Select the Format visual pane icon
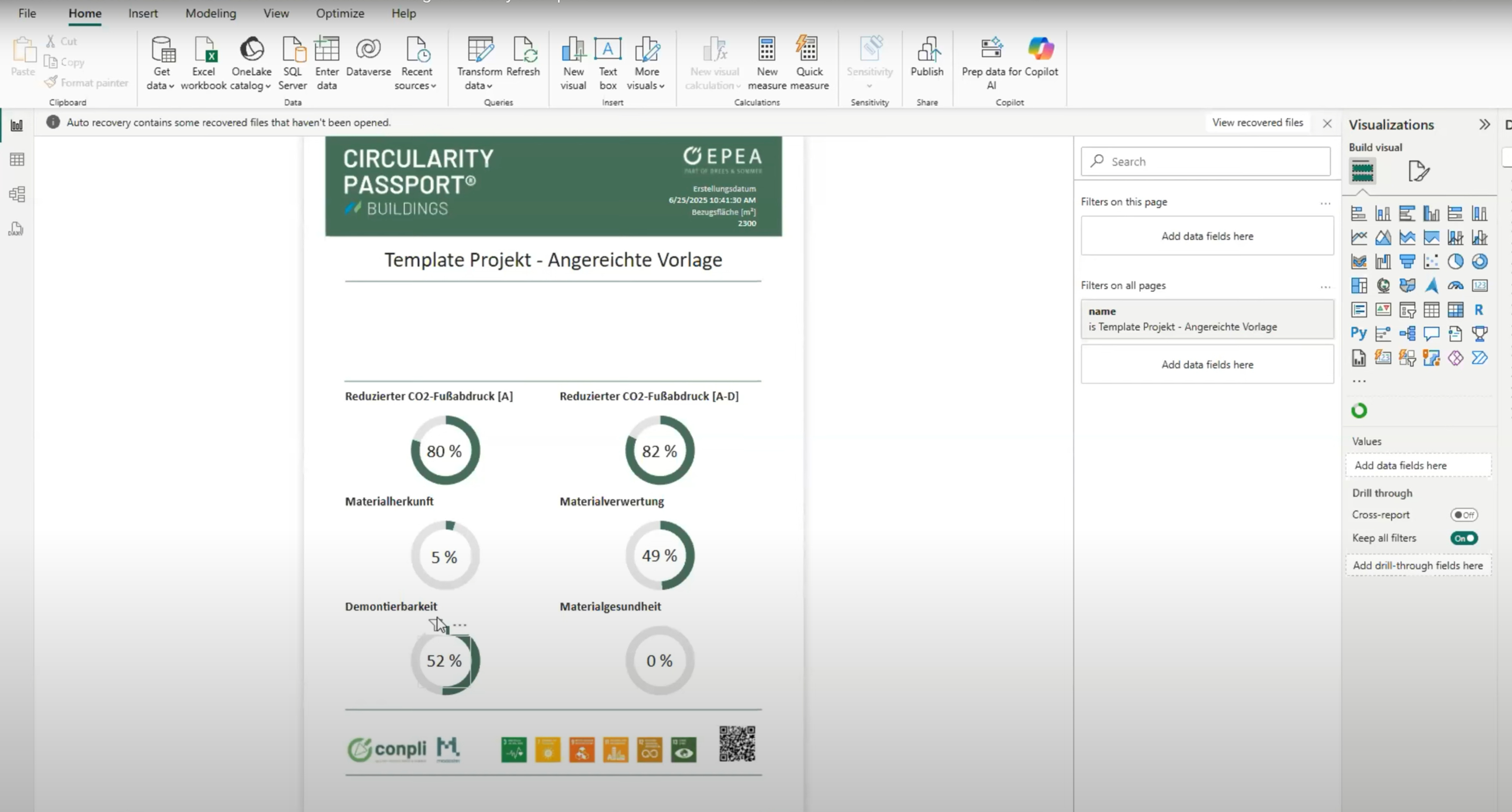1512x812 pixels. [x=1418, y=172]
